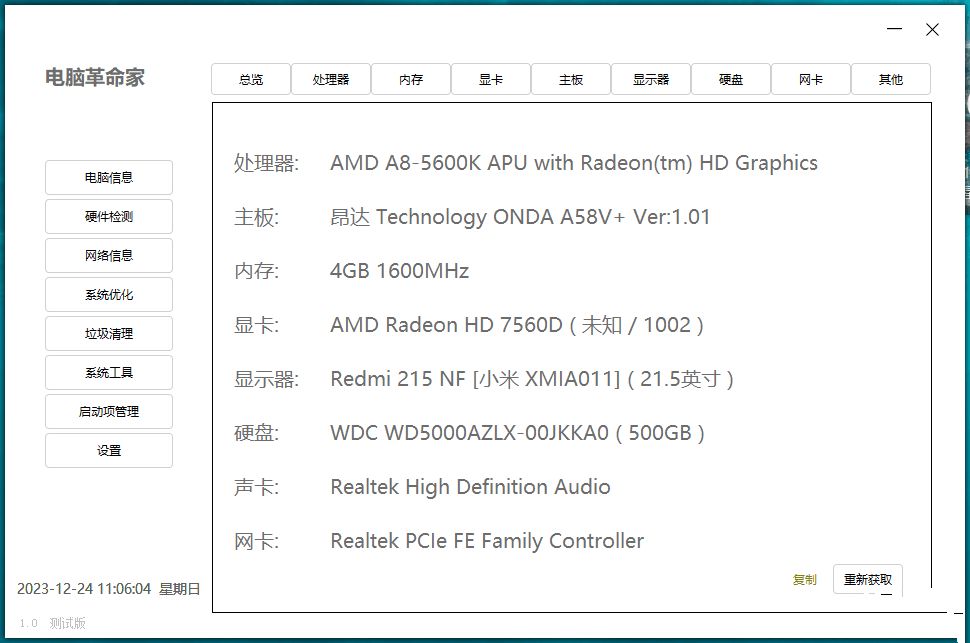View the 显示器 tab
The height and width of the screenshot is (643, 970).
pos(651,79)
